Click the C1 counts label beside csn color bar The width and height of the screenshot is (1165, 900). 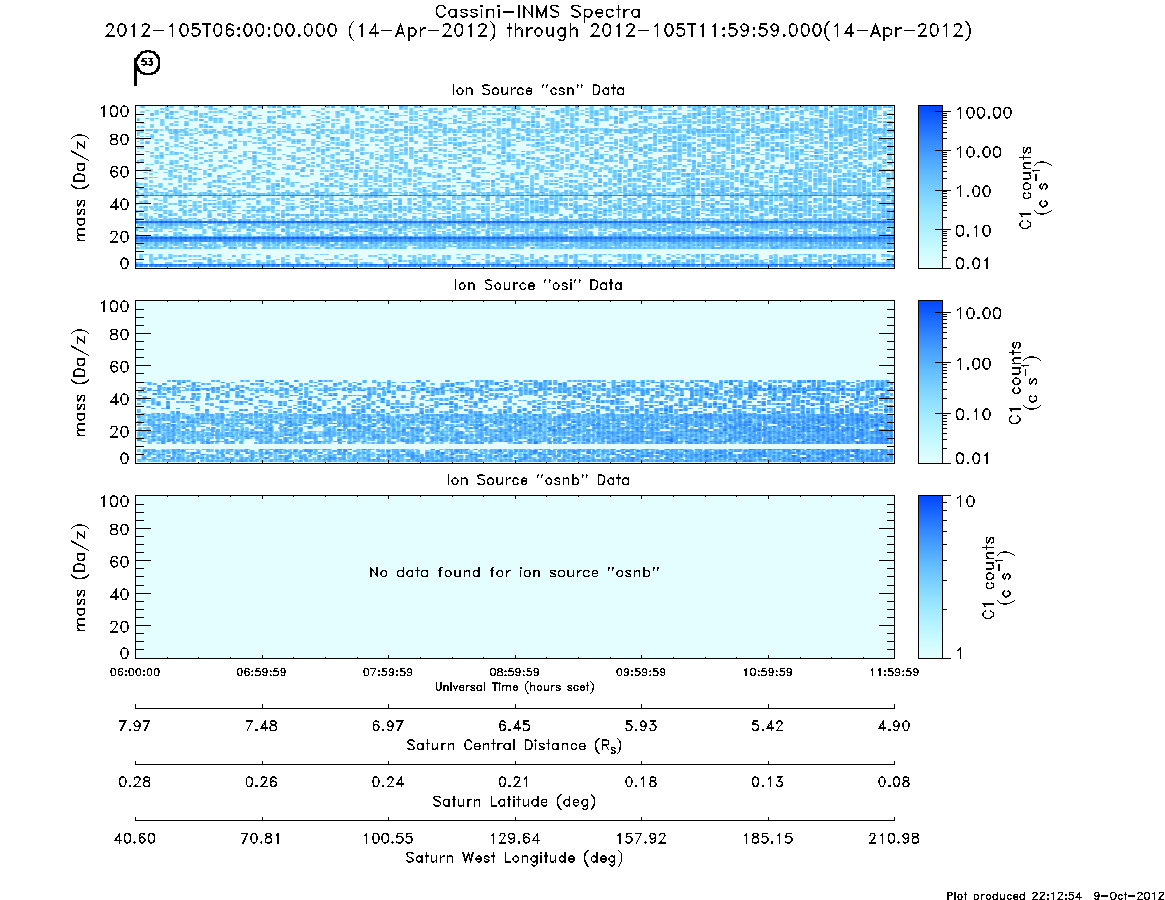tap(1034, 187)
